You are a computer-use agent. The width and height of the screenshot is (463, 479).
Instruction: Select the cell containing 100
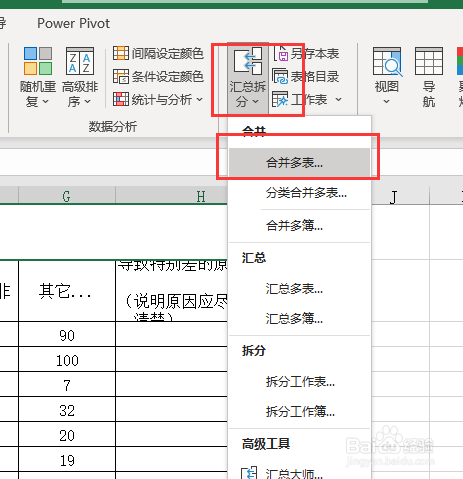(67, 359)
